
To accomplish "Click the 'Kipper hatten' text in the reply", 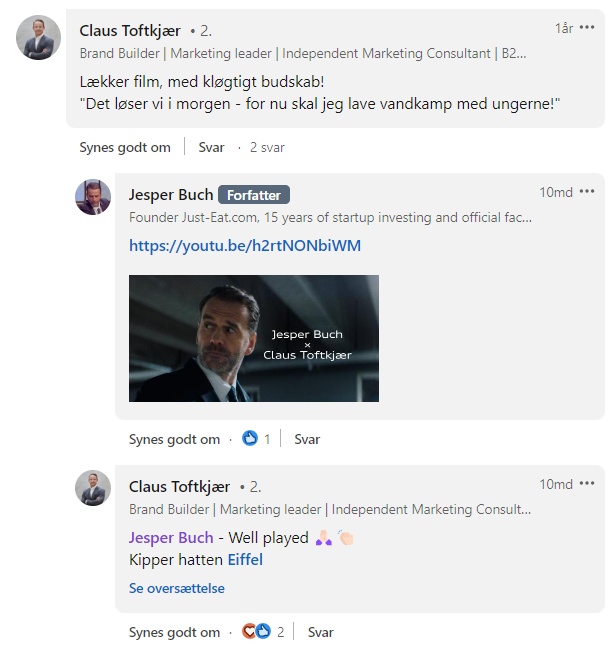I will (176, 560).
